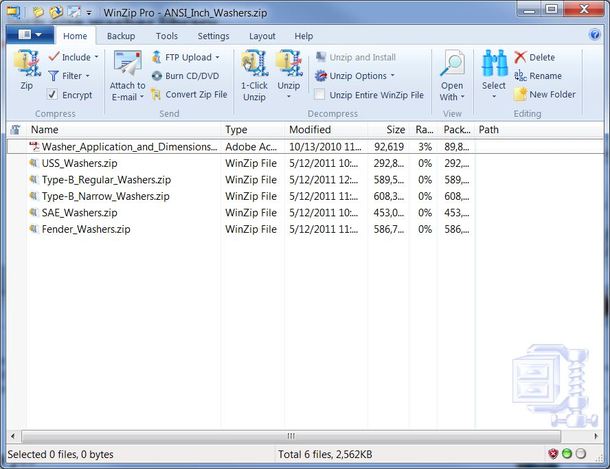The height and width of the screenshot is (469, 610).
Task: Open the Tools ribbon tab
Action: [x=167, y=36]
